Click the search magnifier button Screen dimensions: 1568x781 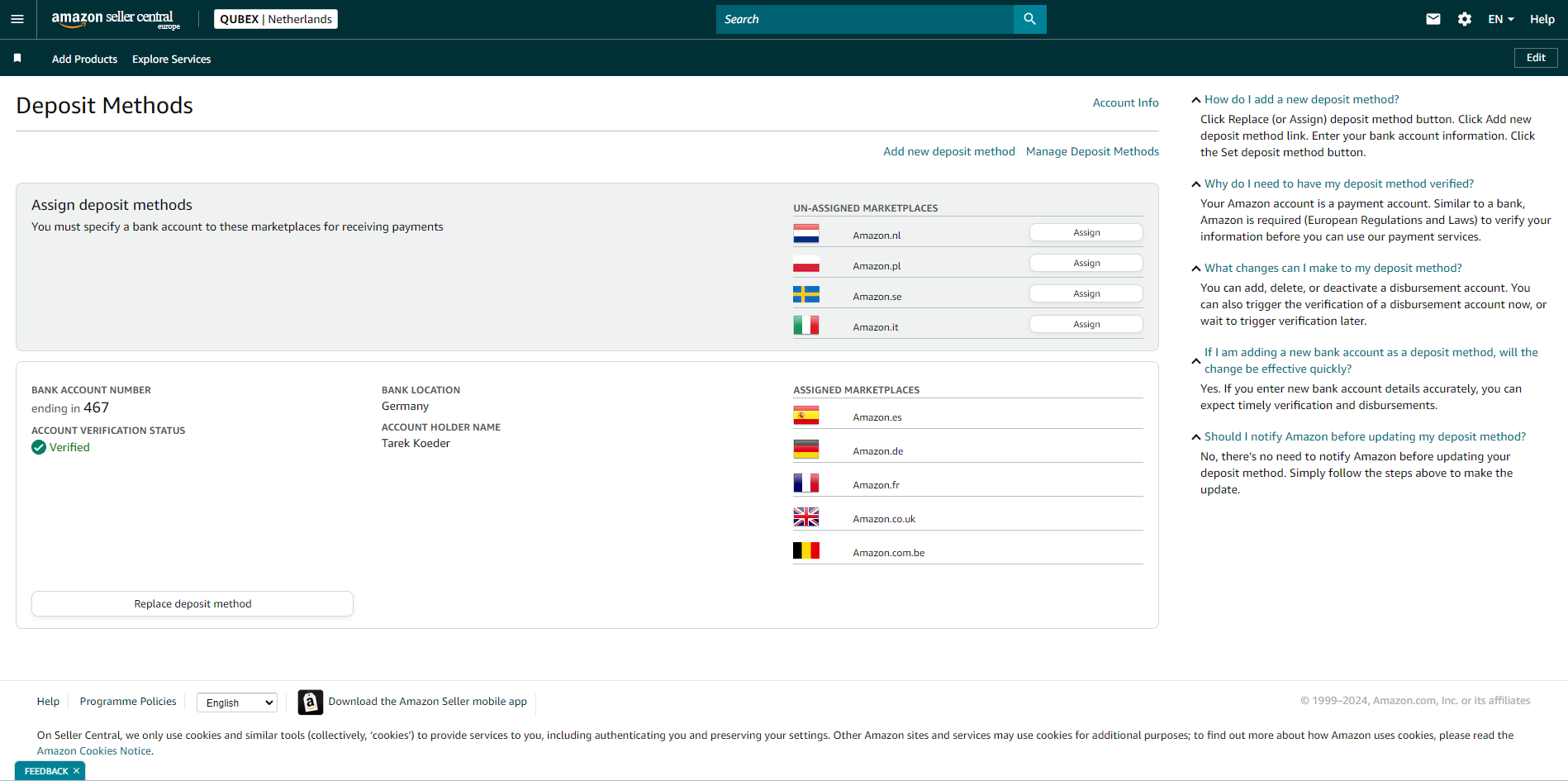(x=1029, y=19)
